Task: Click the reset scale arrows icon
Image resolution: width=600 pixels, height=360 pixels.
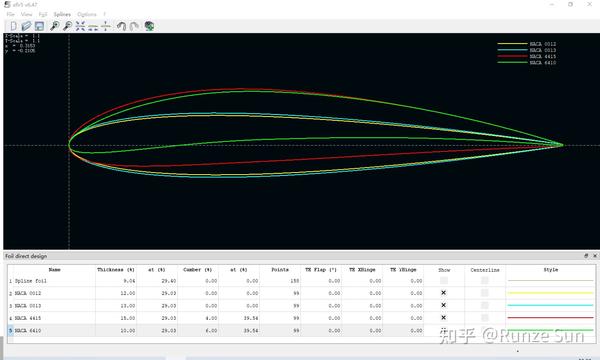Action: click(80, 26)
